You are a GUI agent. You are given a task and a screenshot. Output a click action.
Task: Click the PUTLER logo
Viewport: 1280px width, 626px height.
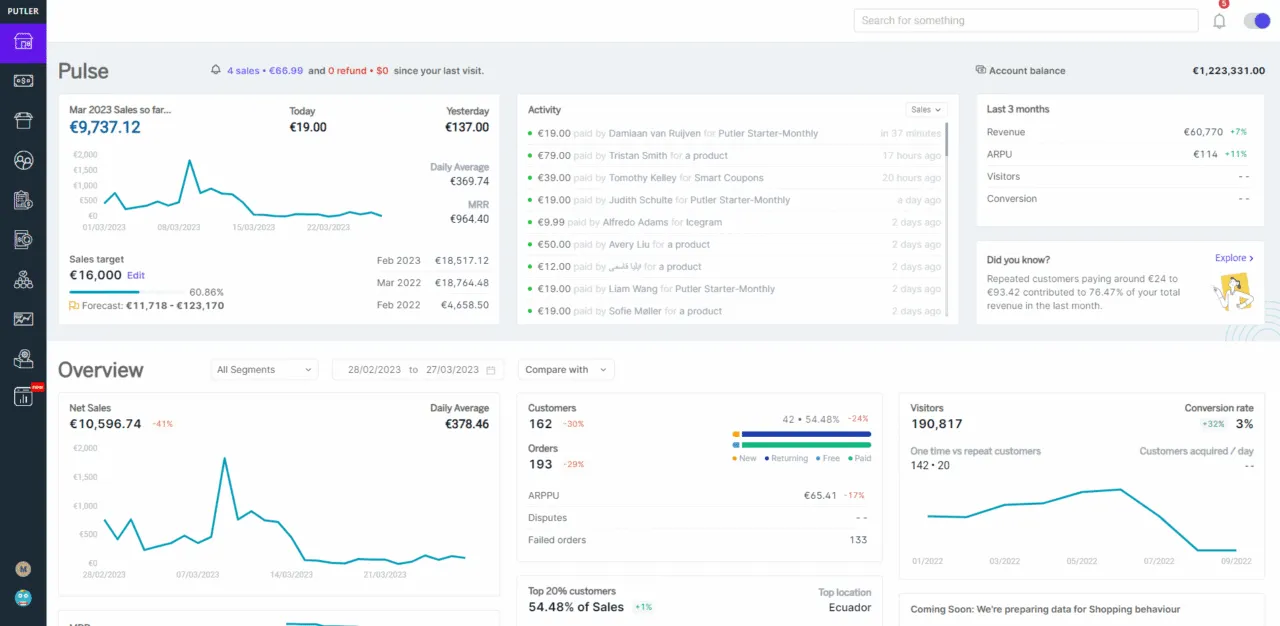[x=23, y=11]
